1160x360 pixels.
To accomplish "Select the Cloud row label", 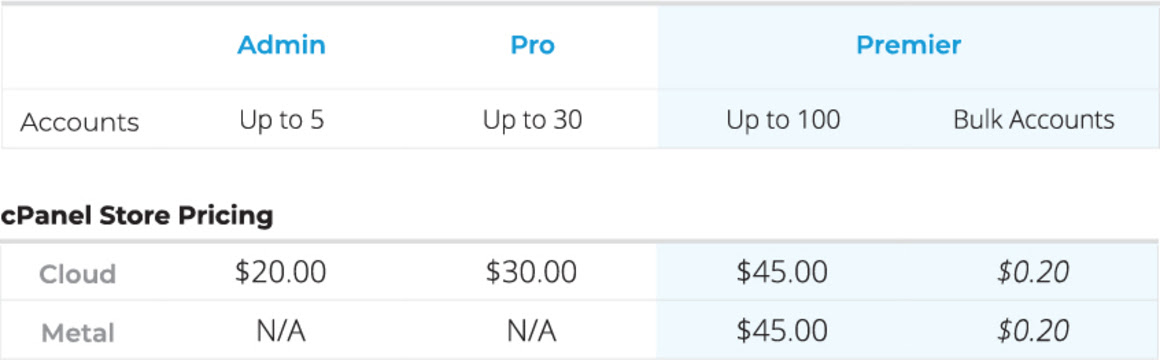I will point(78,274).
